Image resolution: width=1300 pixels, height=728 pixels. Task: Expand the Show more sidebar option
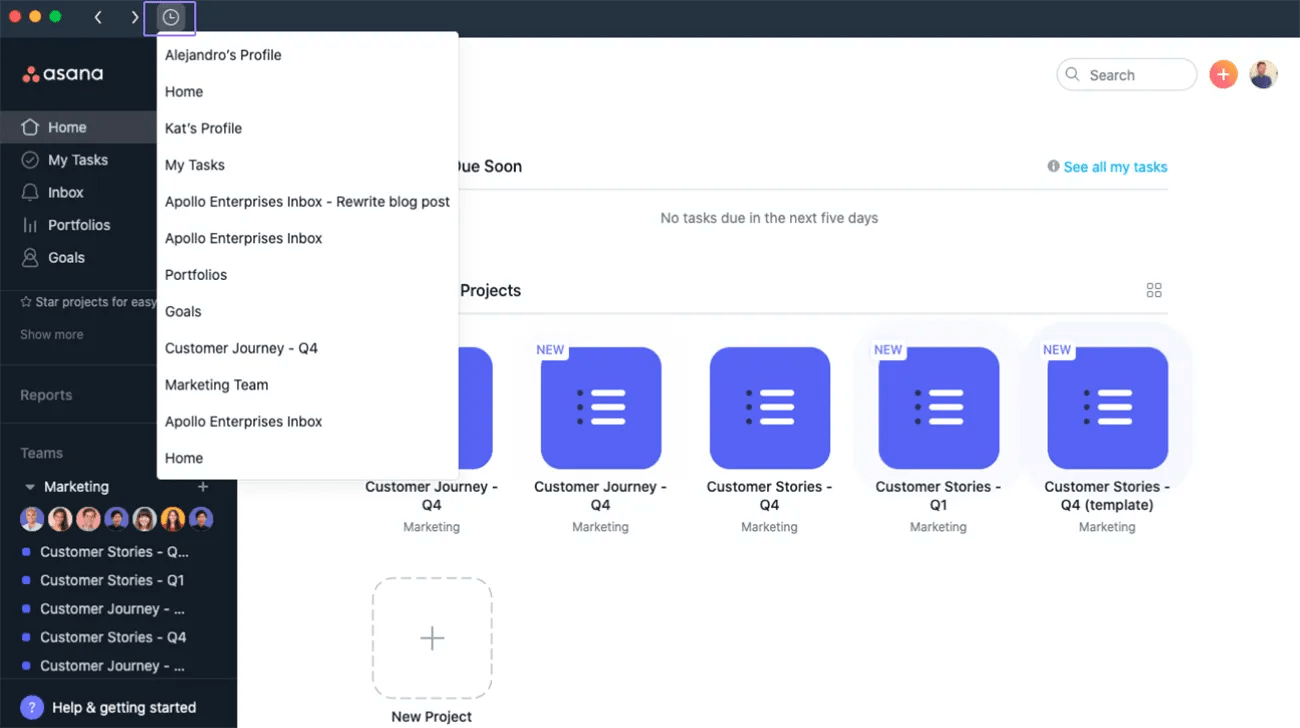pos(51,334)
